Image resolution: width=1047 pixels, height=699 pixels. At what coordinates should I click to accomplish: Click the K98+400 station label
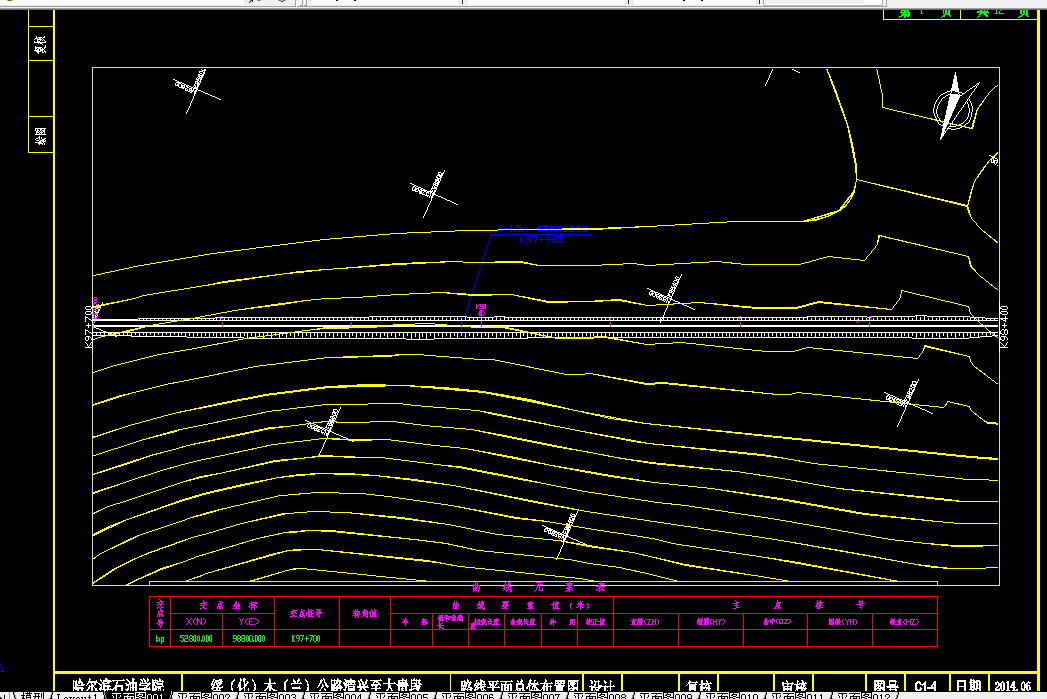coord(1004,326)
